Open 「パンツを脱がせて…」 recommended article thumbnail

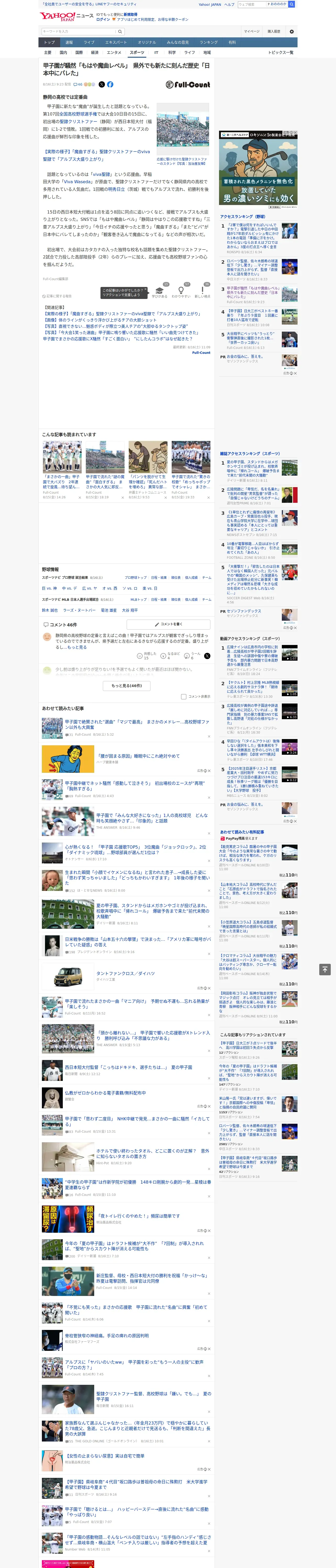[148, 457]
